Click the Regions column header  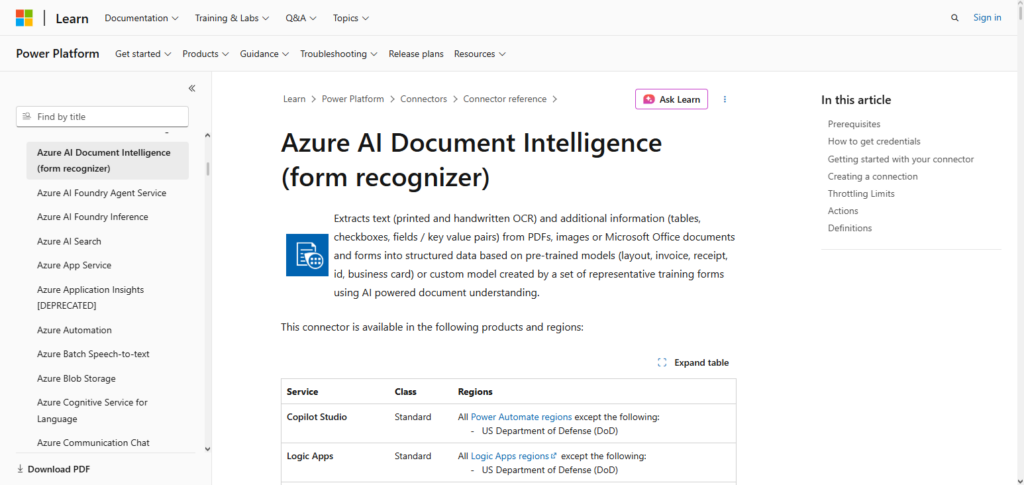(475, 392)
